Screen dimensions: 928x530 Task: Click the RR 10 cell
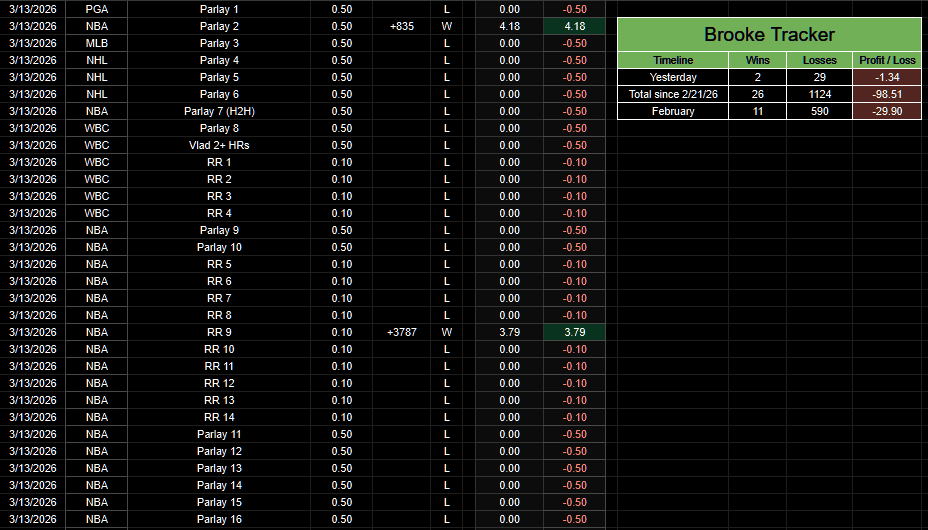coord(219,349)
